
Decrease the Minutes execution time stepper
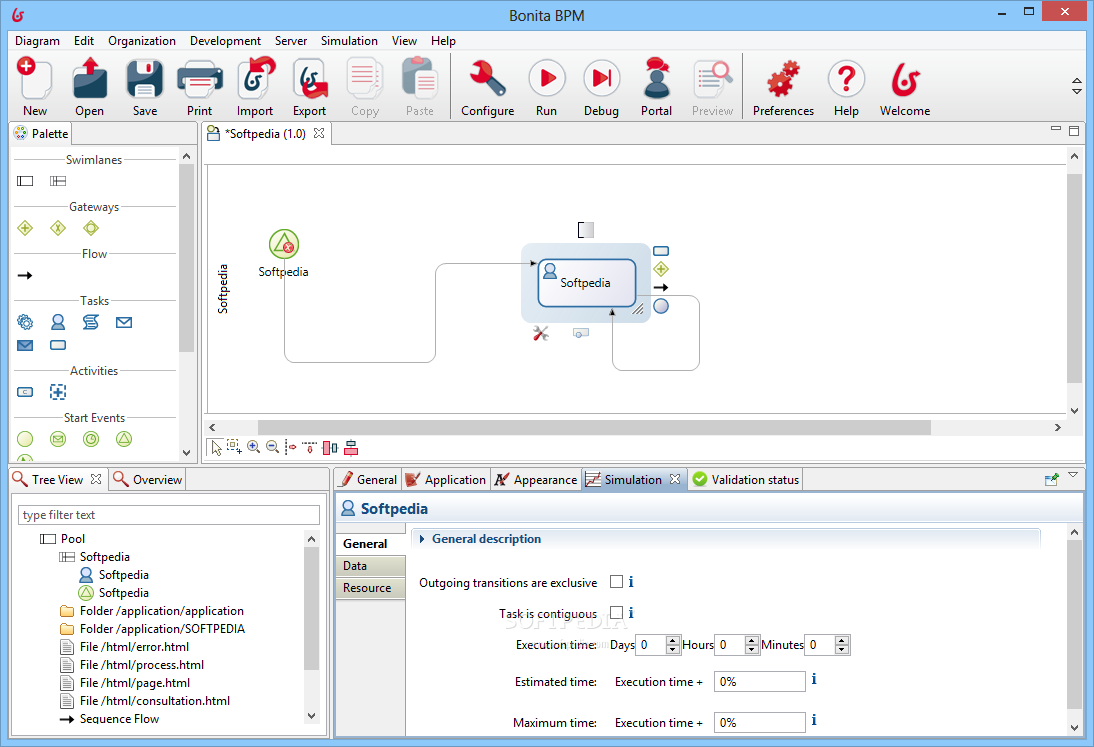842,649
